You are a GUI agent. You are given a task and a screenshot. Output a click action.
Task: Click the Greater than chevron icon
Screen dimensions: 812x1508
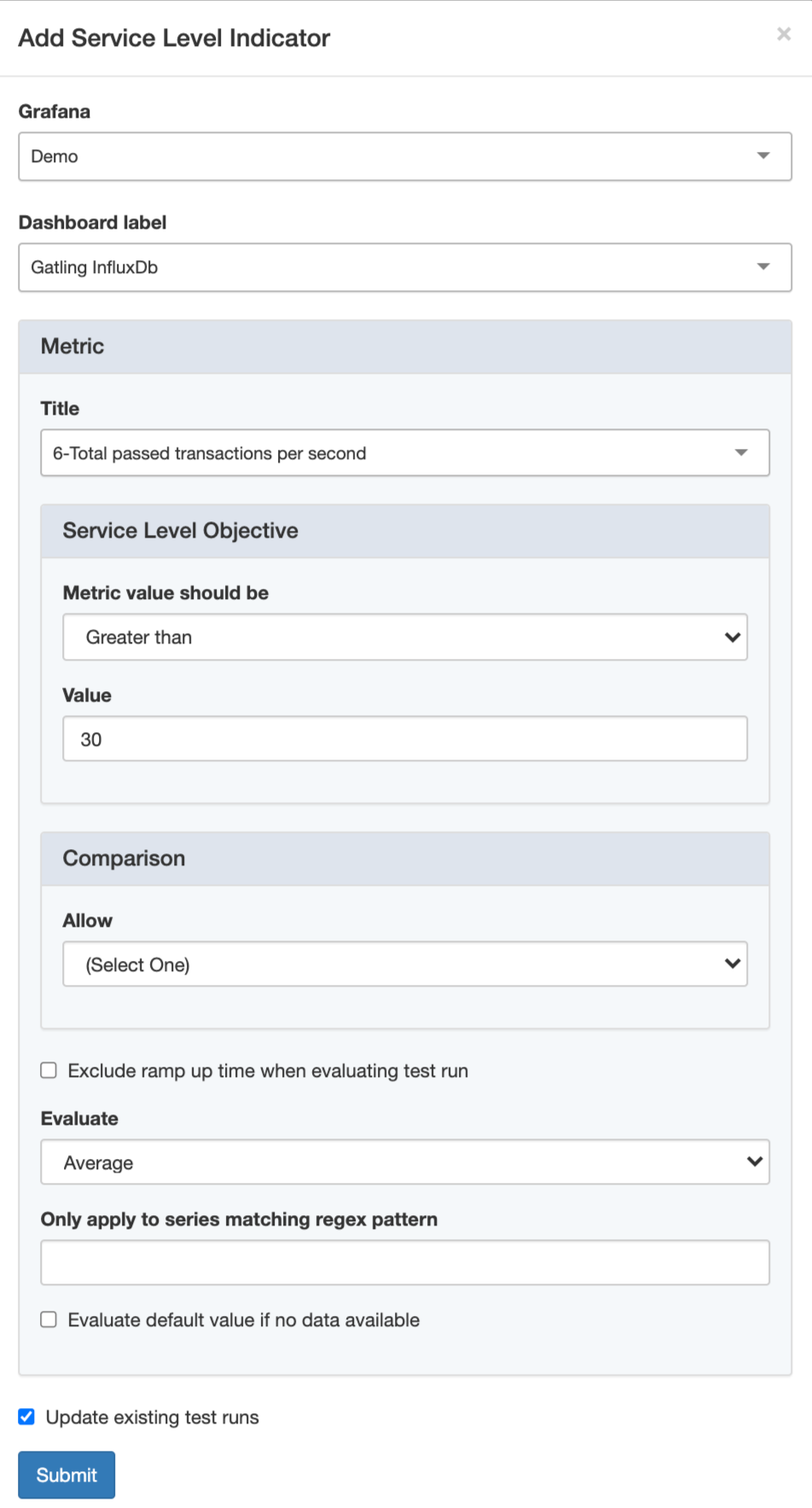click(732, 637)
